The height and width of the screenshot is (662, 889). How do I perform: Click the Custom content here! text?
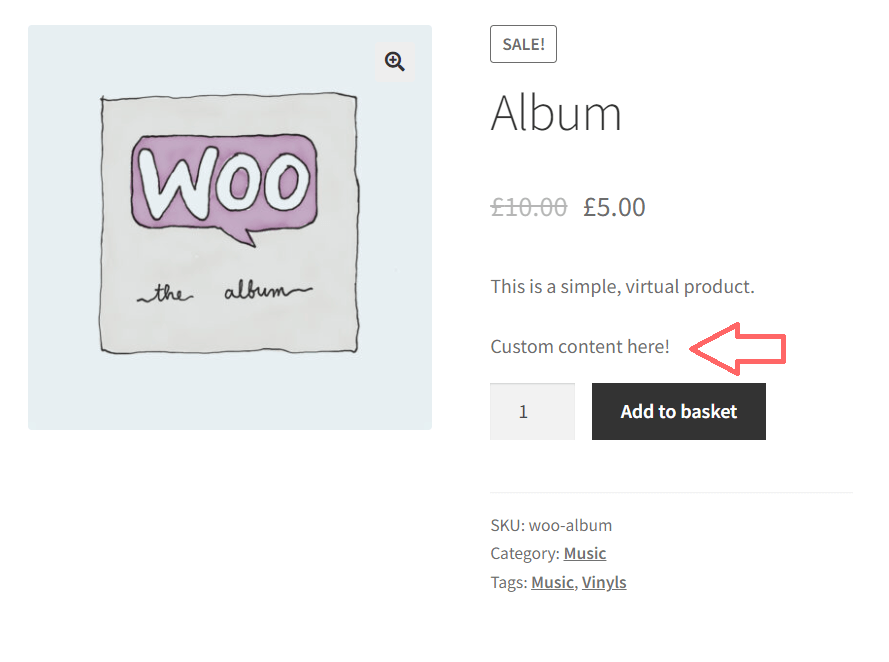[x=579, y=346]
